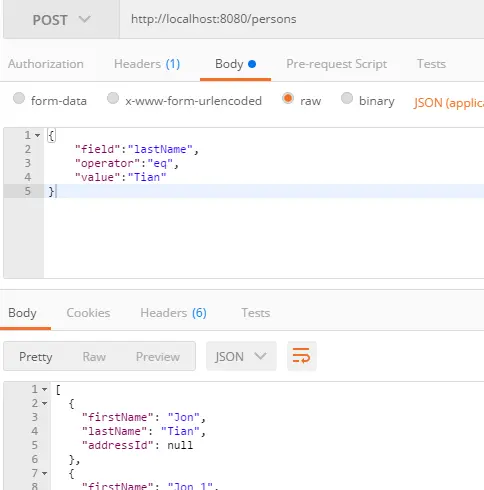The width and height of the screenshot is (484, 490).
Task: Toggle the response line wrap icon
Action: [x=301, y=356]
